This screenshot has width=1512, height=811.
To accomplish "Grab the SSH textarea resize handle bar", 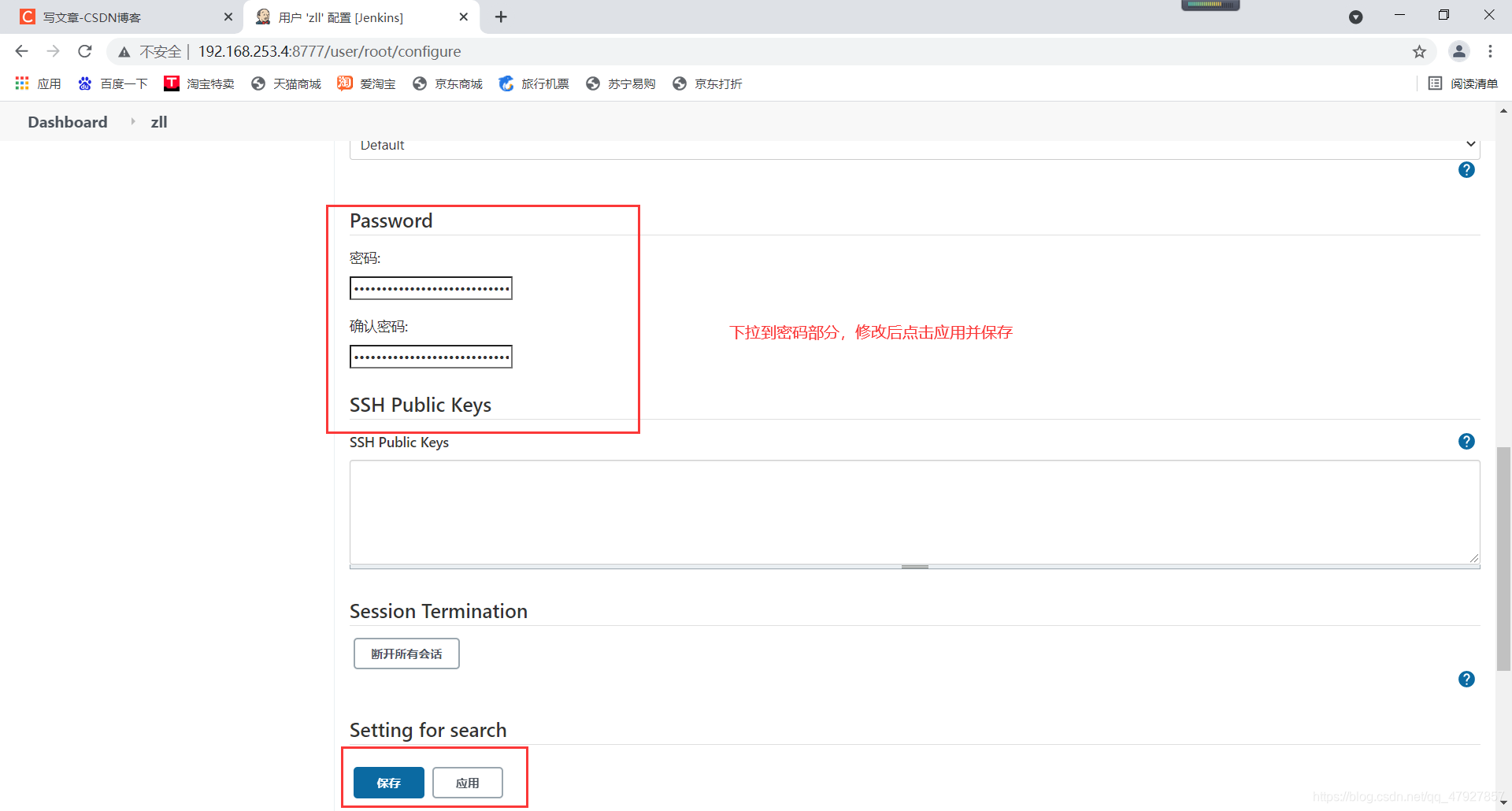I will tap(914, 567).
